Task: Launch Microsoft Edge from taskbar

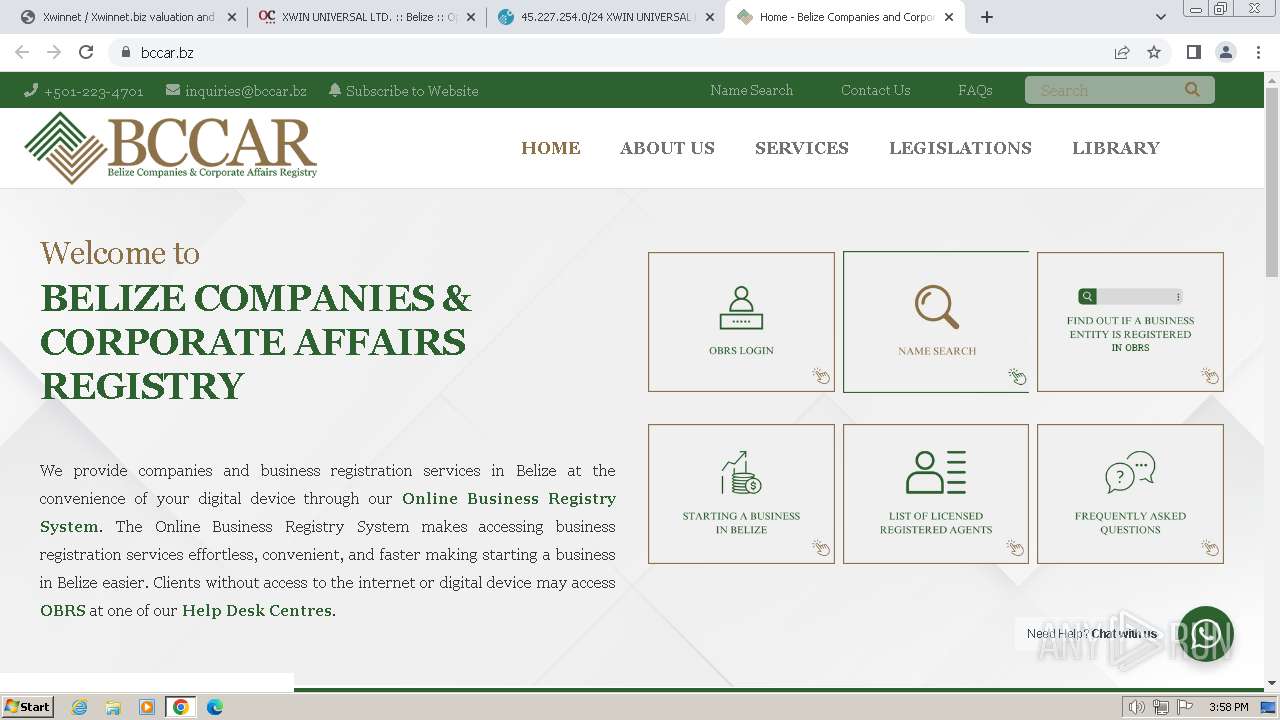Action: coord(214,707)
